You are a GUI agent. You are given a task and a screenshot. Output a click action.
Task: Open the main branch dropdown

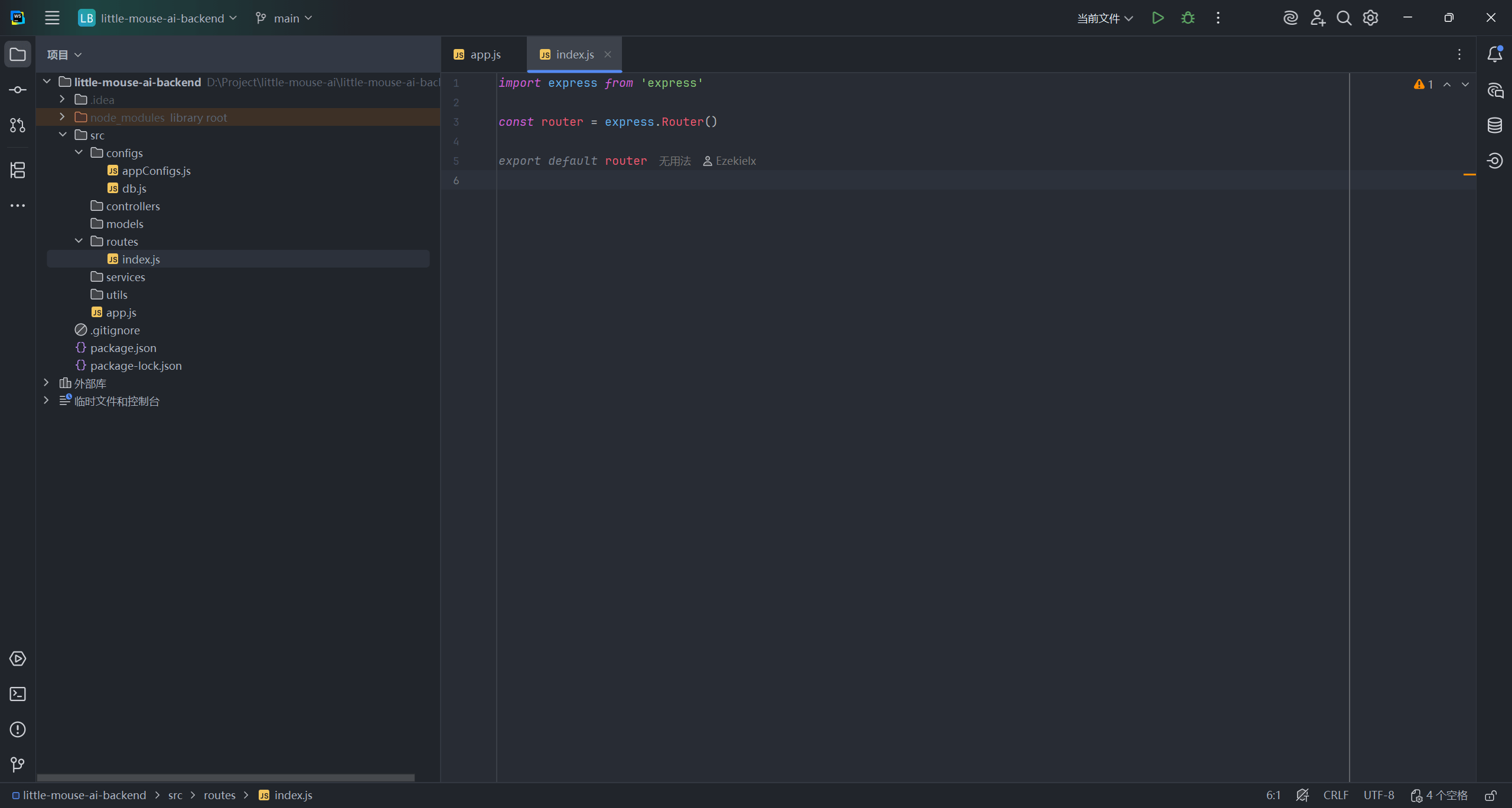(285, 18)
